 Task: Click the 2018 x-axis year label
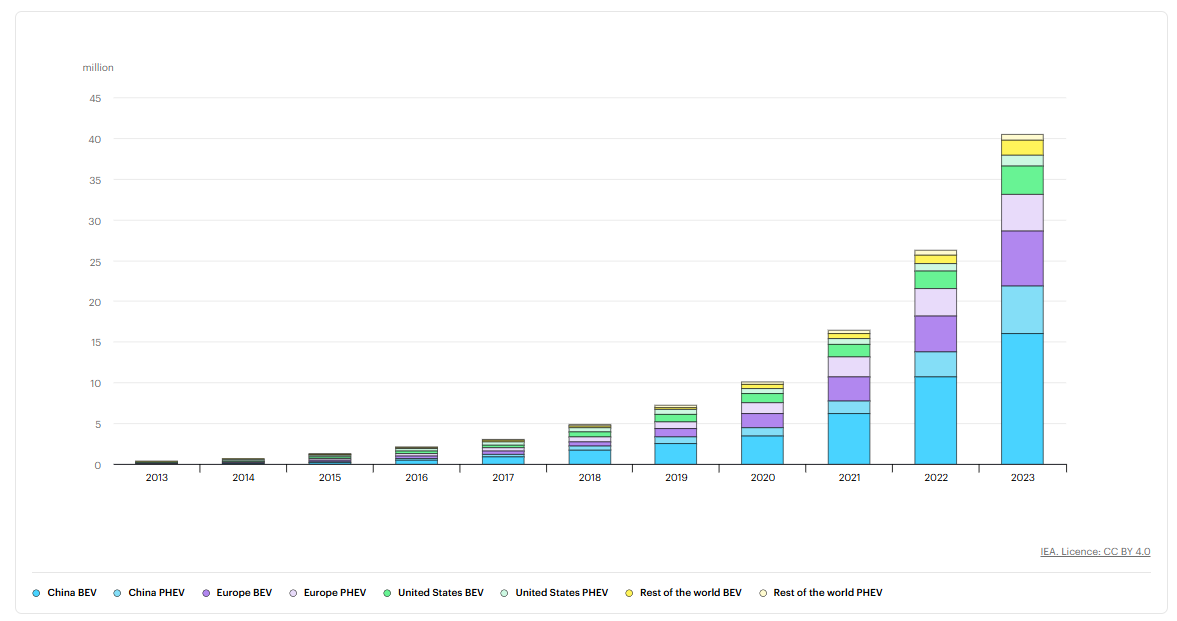click(x=589, y=478)
